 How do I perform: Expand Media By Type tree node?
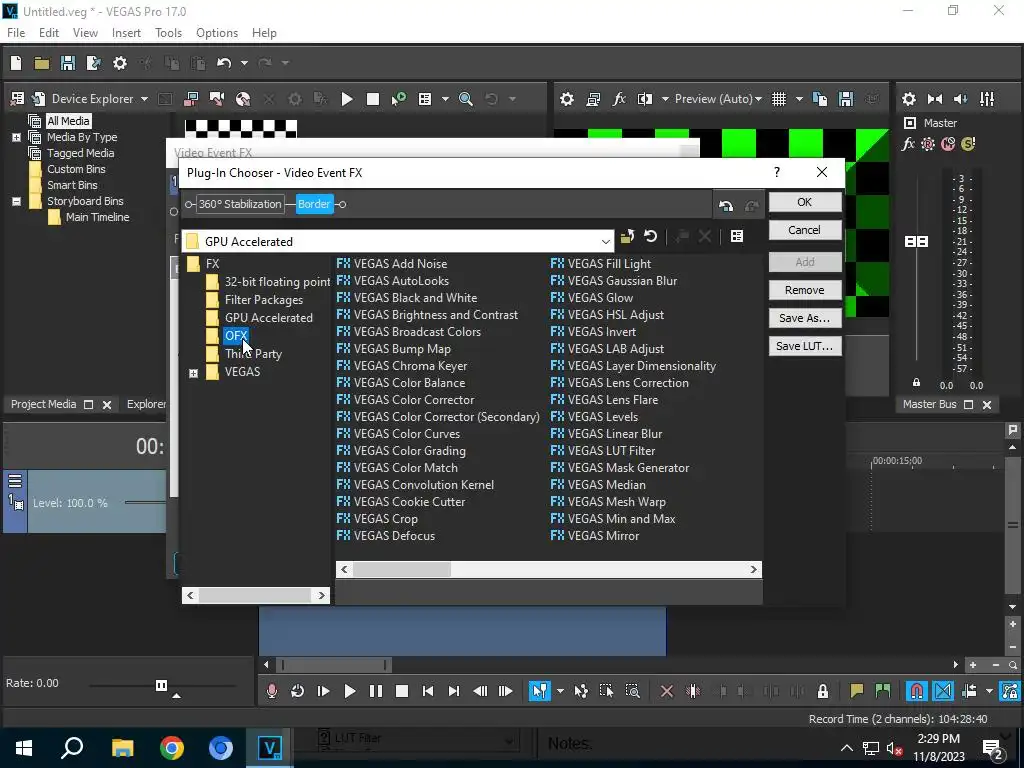(16, 137)
